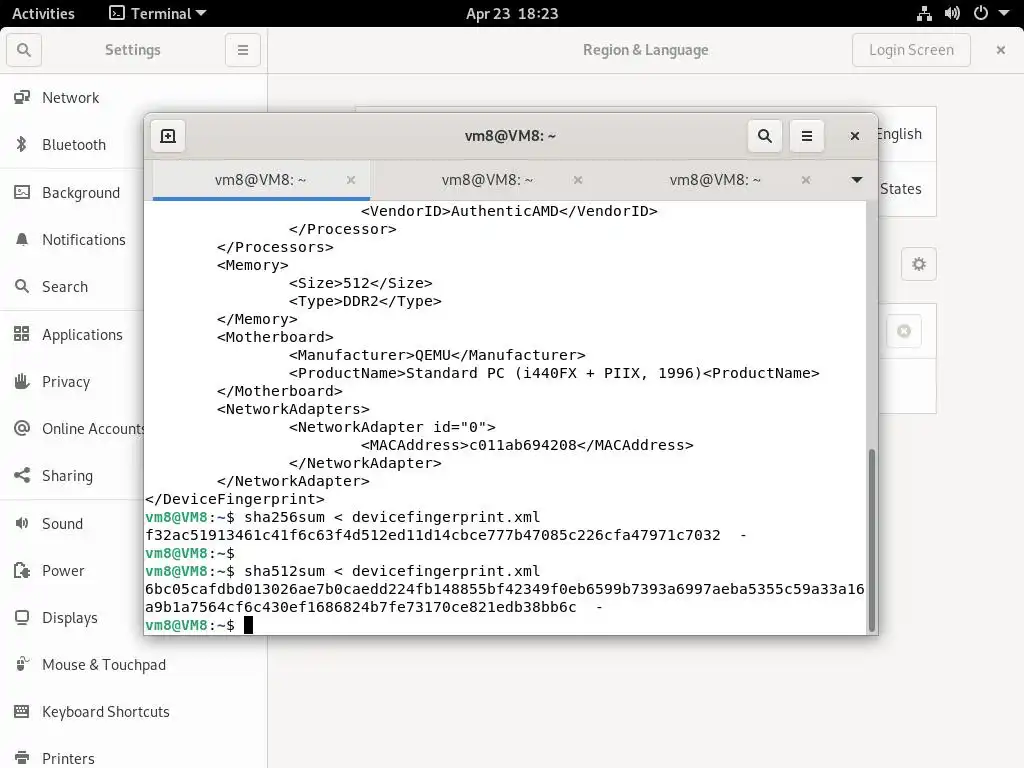Screen dimensions: 1024x768
Task: Open Online Accounts settings panel
Action: point(72,428)
